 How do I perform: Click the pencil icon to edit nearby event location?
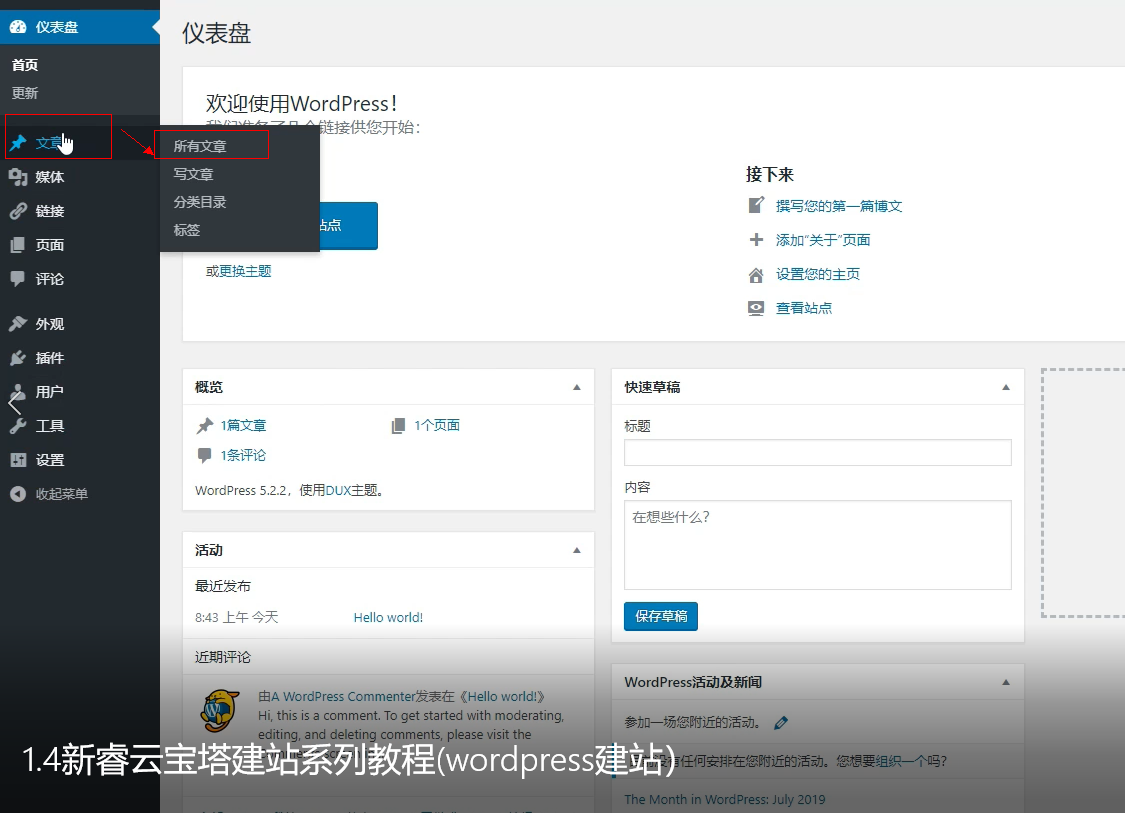tap(781, 723)
